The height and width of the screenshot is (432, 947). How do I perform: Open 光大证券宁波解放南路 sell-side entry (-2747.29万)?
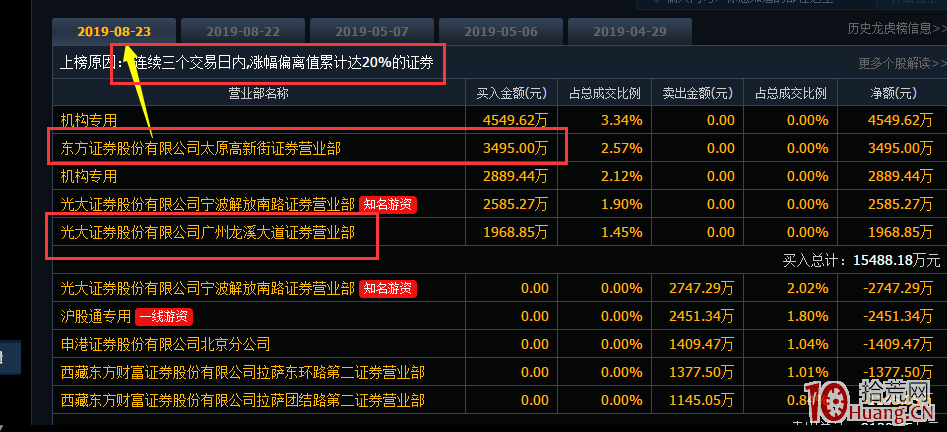pyautogui.click(x=207, y=288)
